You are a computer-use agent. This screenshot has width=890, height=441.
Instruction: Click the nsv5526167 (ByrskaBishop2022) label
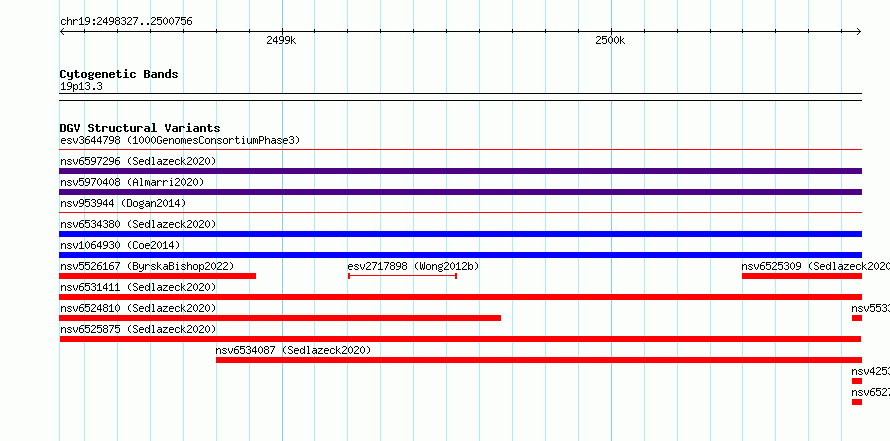click(x=147, y=266)
